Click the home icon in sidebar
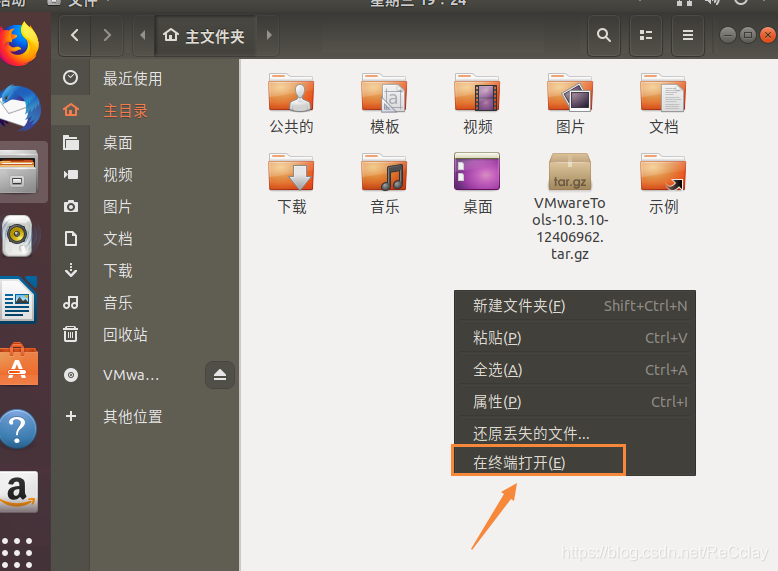The image size is (778, 571). coord(71,110)
